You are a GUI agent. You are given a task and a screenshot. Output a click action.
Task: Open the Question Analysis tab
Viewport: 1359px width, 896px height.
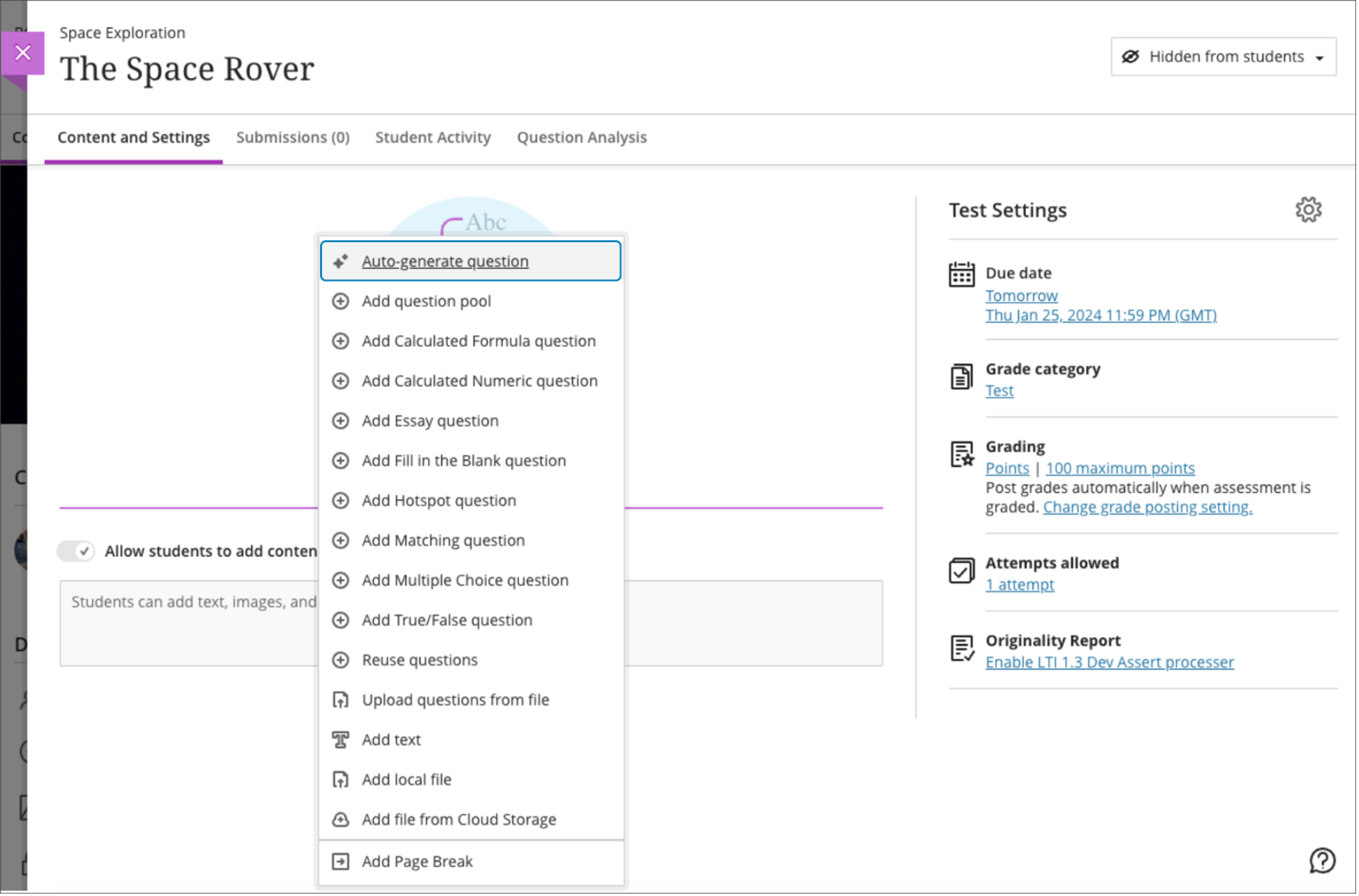(581, 137)
